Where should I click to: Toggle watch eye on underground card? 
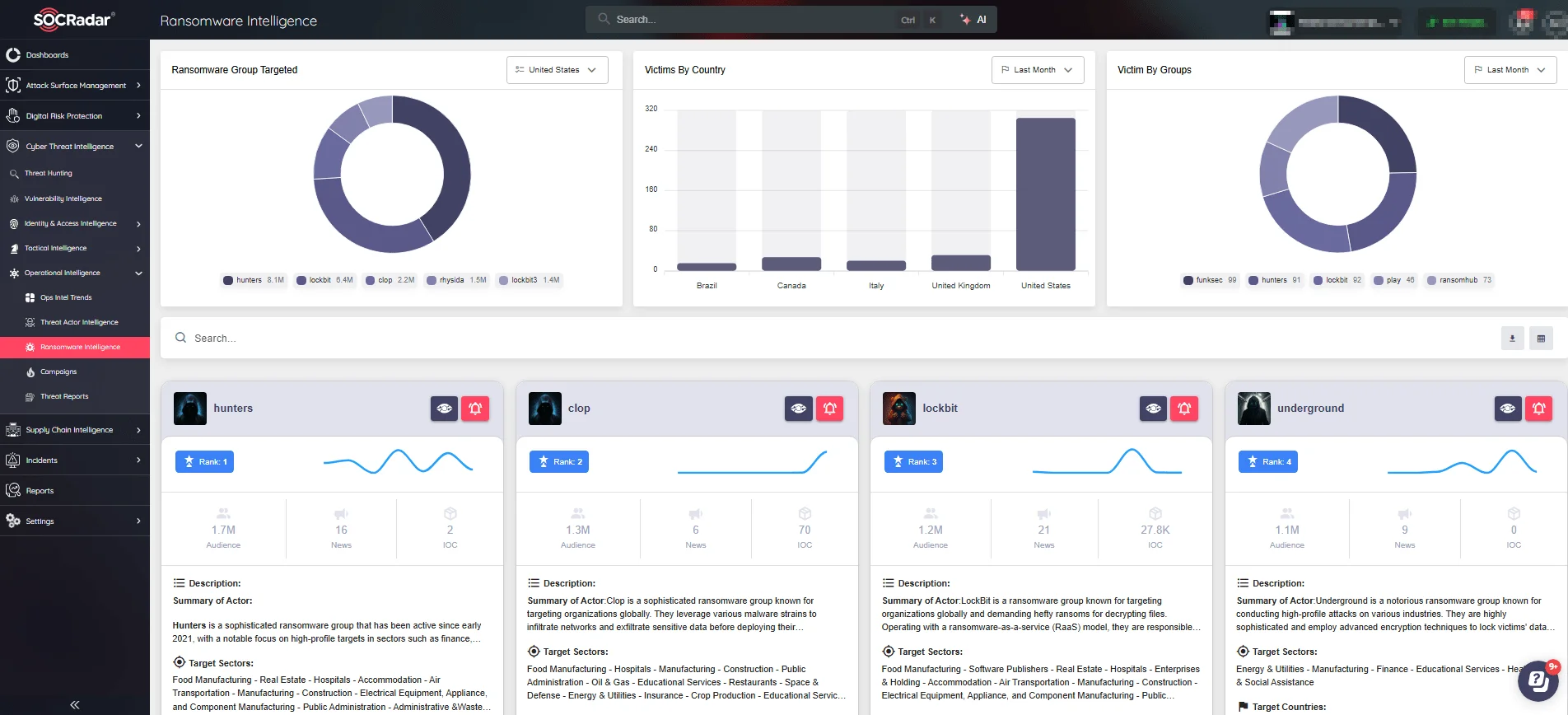tap(1508, 409)
